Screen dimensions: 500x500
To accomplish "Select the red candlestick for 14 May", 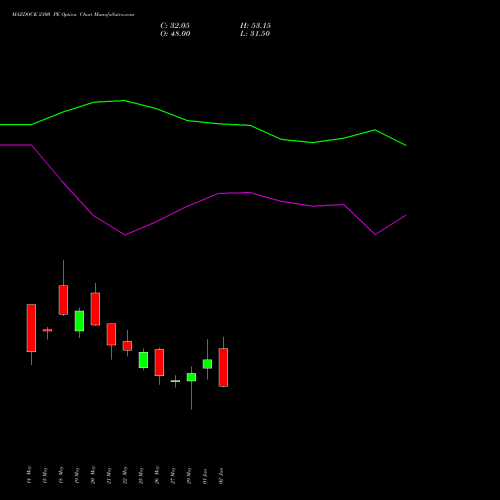I will pyautogui.click(x=31, y=328).
